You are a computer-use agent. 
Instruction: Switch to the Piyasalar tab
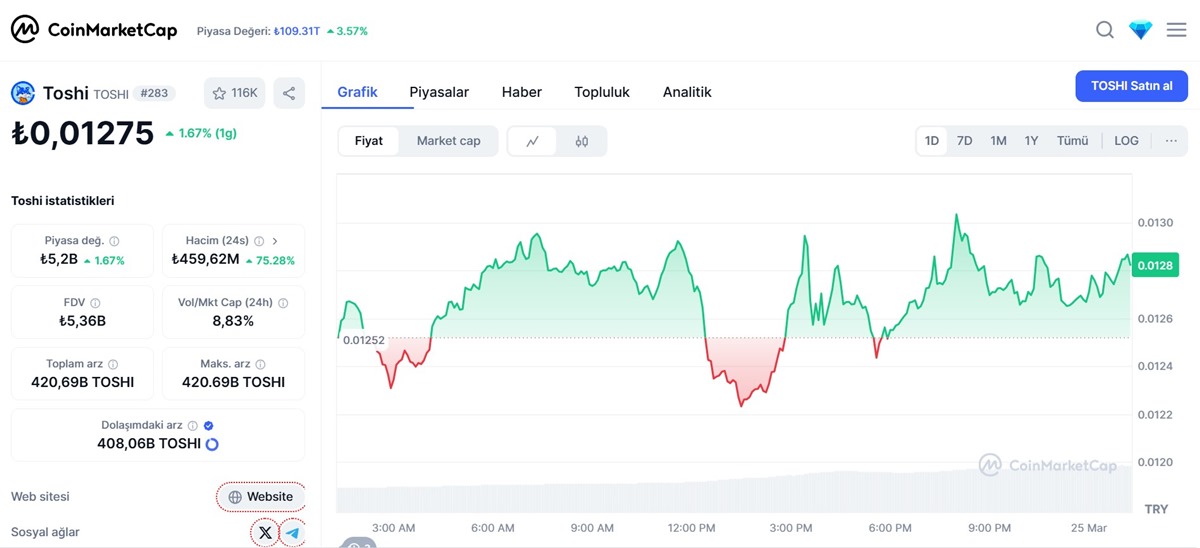(x=439, y=92)
